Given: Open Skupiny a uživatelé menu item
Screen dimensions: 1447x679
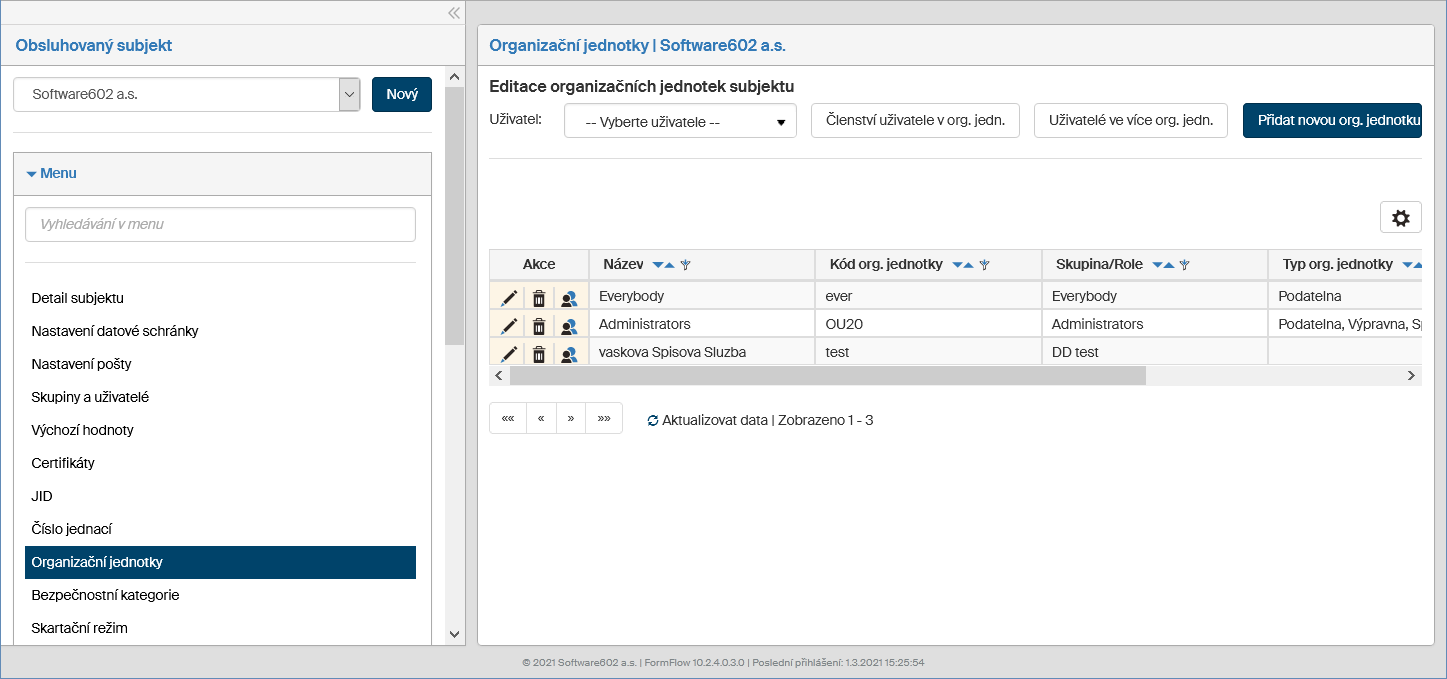Looking at the screenshot, I should click(90, 397).
